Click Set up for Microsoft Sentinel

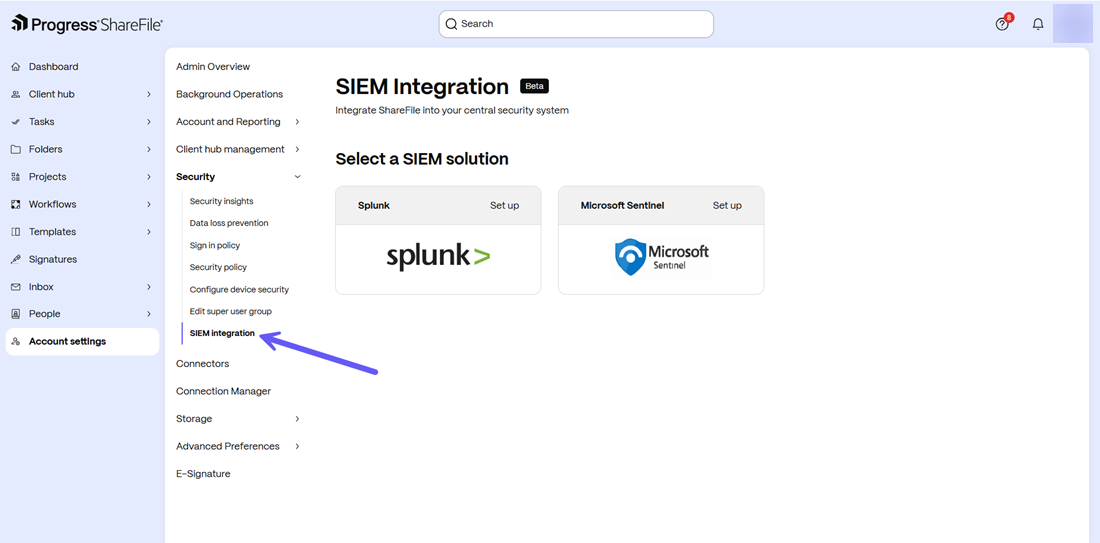(x=727, y=206)
